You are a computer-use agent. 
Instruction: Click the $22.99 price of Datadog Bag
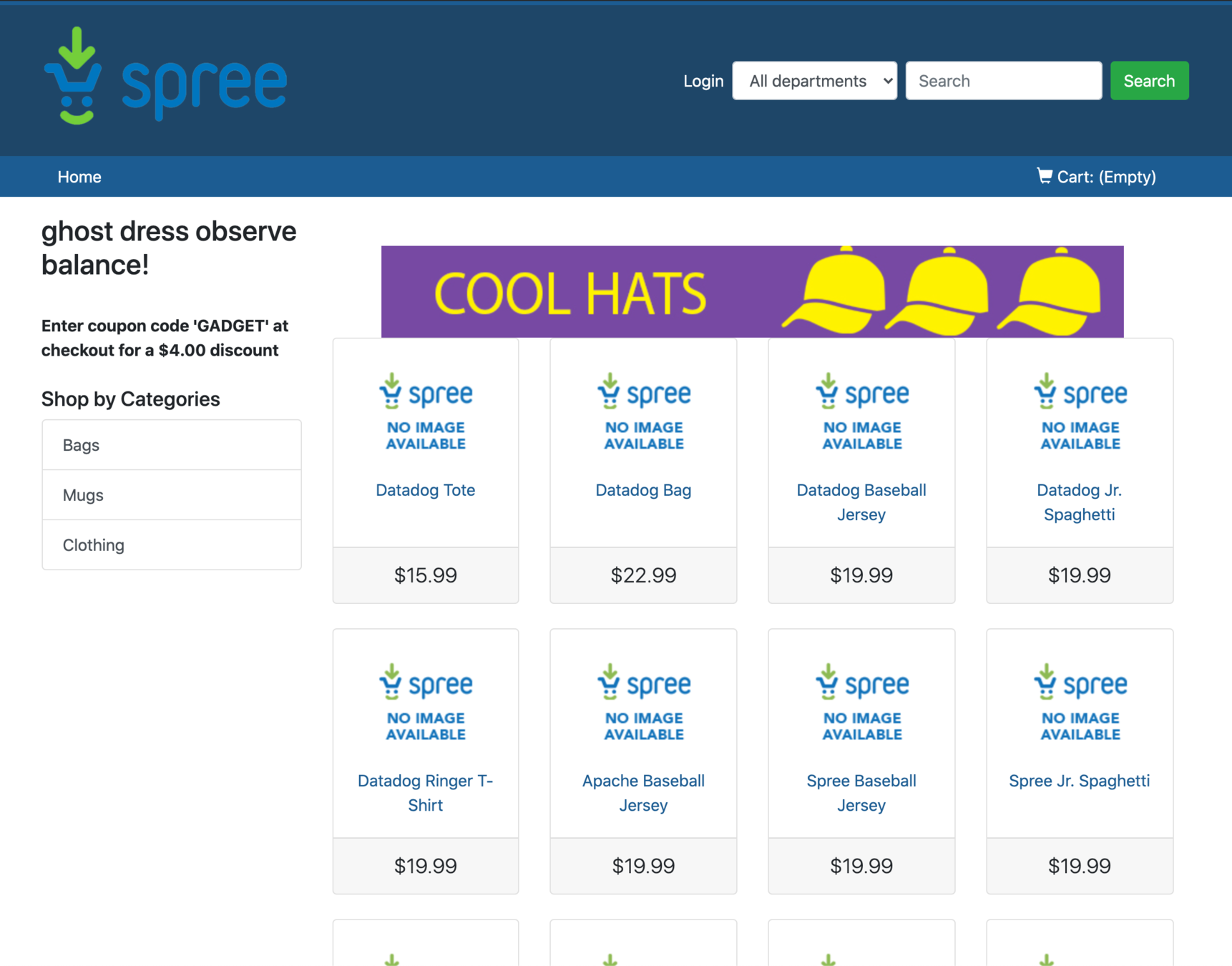pyautogui.click(x=643, y=575)
